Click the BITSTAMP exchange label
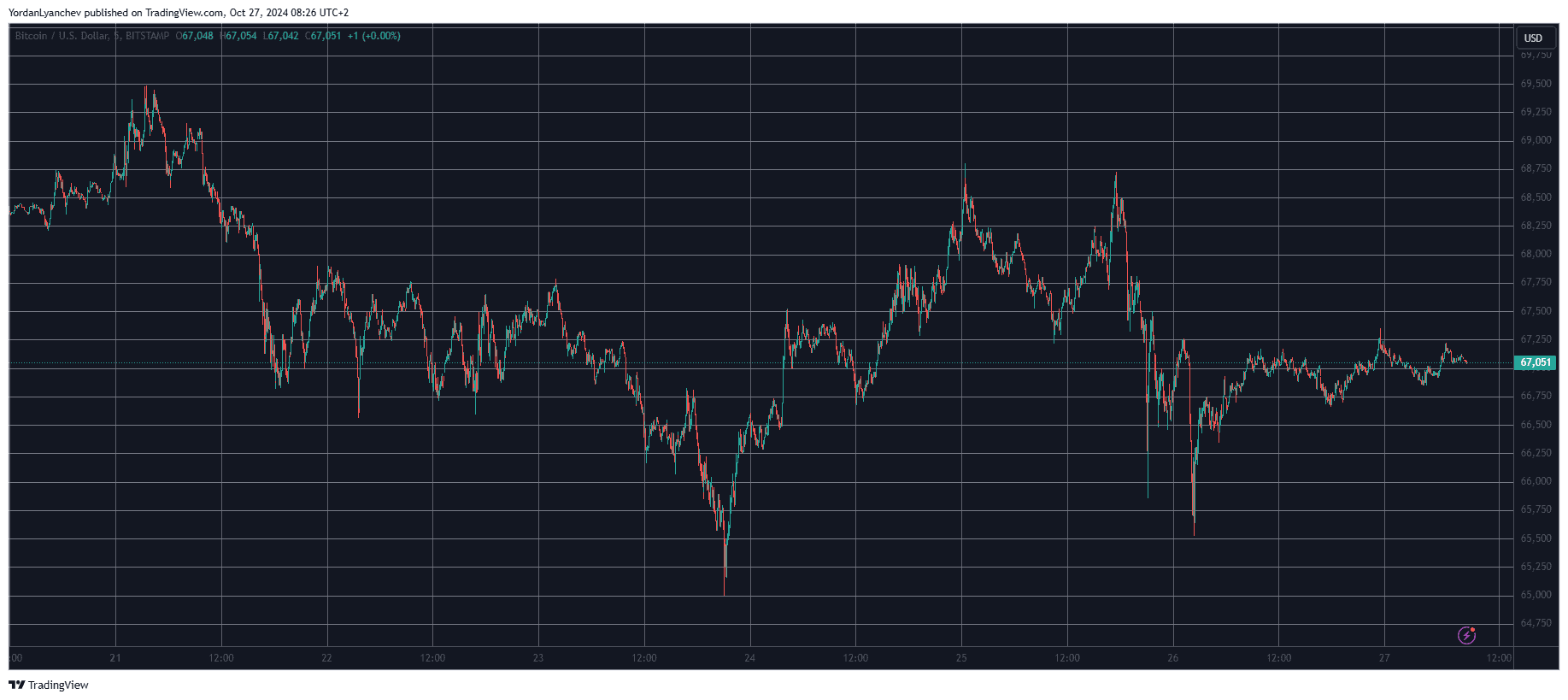 pyautogui.click(x=147, y=36)
